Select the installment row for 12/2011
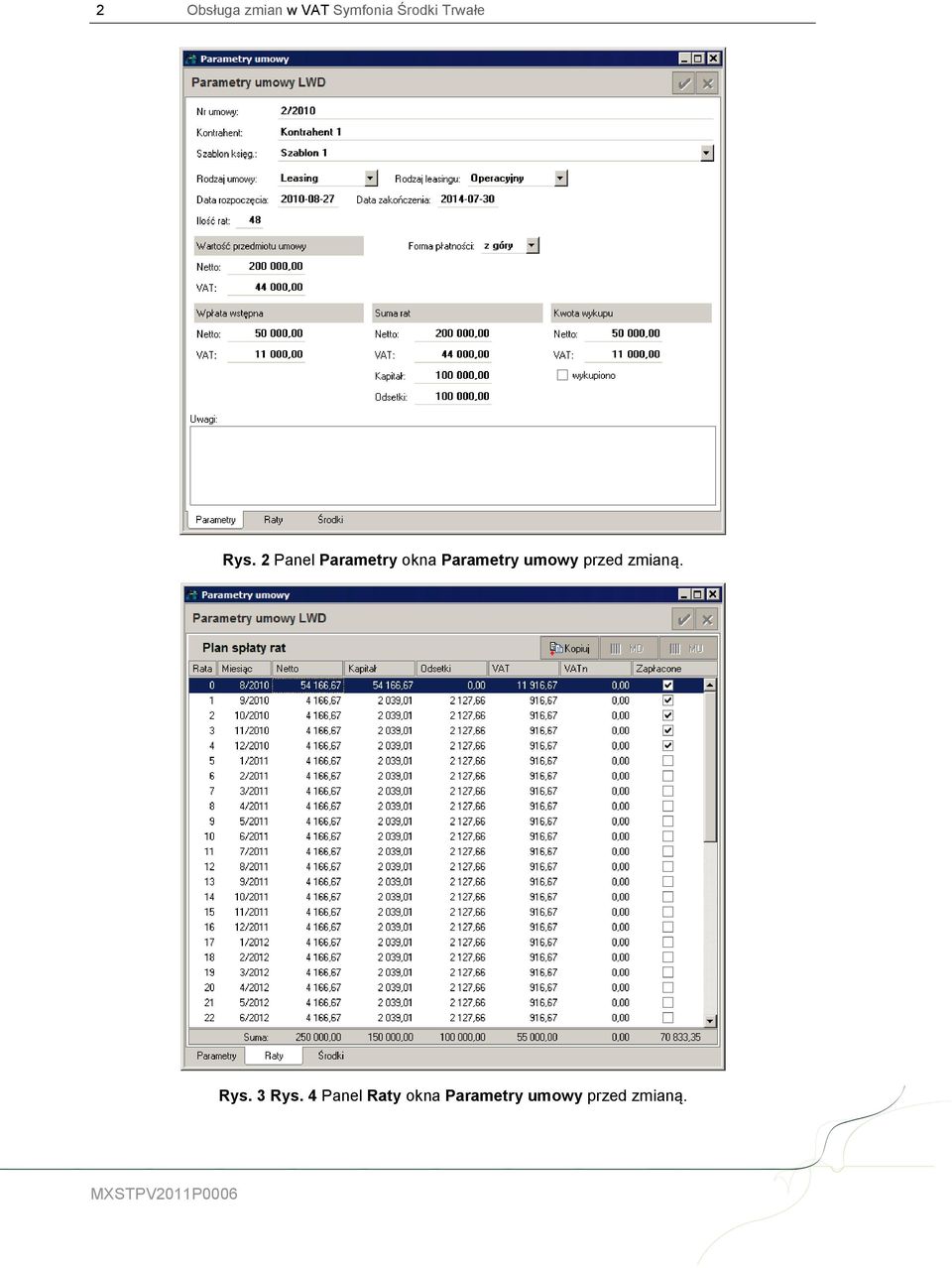952x1268 pixels. pos(446,927)
